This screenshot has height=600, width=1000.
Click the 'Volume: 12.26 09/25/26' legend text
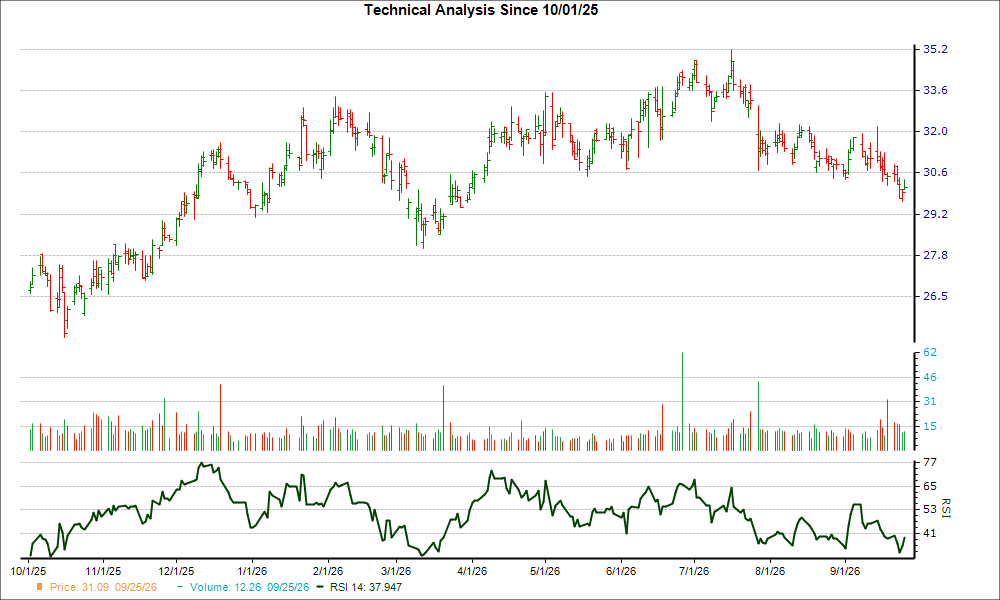(x=249, y=587)
